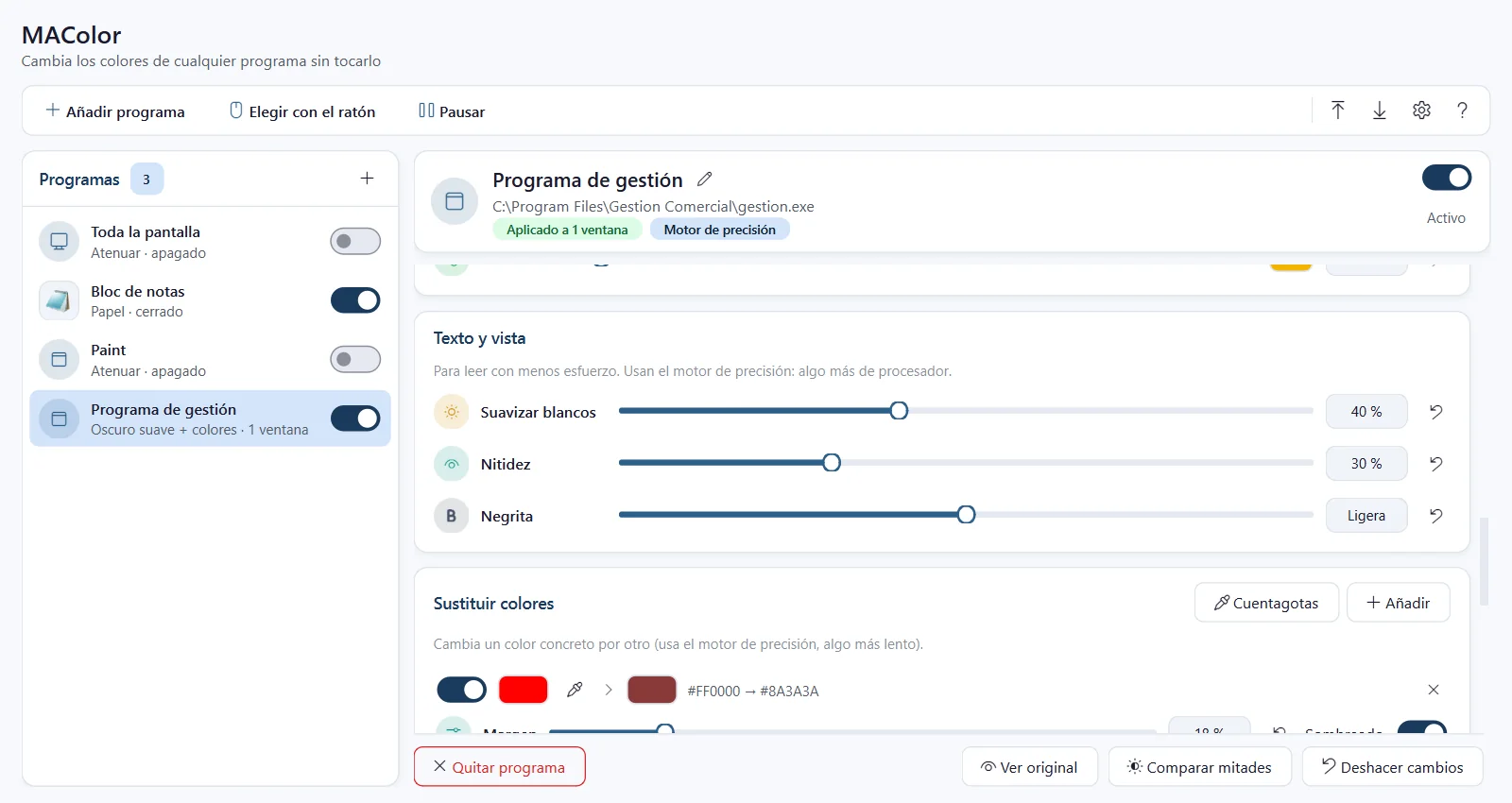The image size is (1512, 803).
Task: Click Añadir in Sustituir colores
Action: click(1399, 603)
